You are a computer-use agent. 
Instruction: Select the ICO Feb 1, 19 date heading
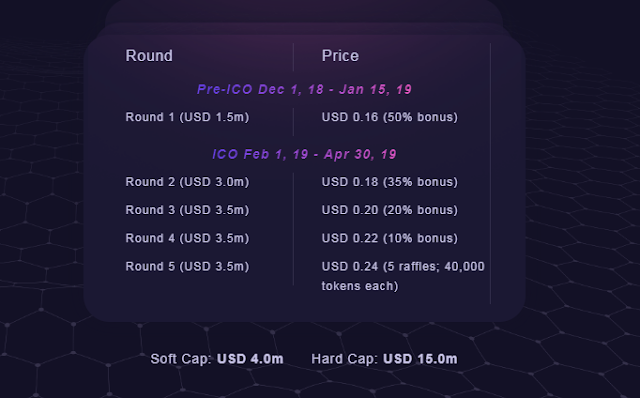click(x=304, y=154)
